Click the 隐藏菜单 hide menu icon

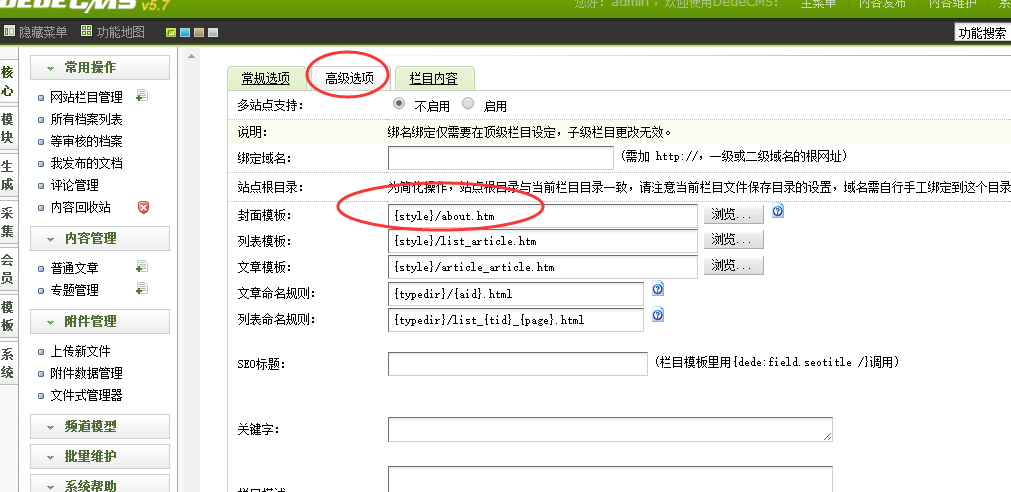pos(9,32)
